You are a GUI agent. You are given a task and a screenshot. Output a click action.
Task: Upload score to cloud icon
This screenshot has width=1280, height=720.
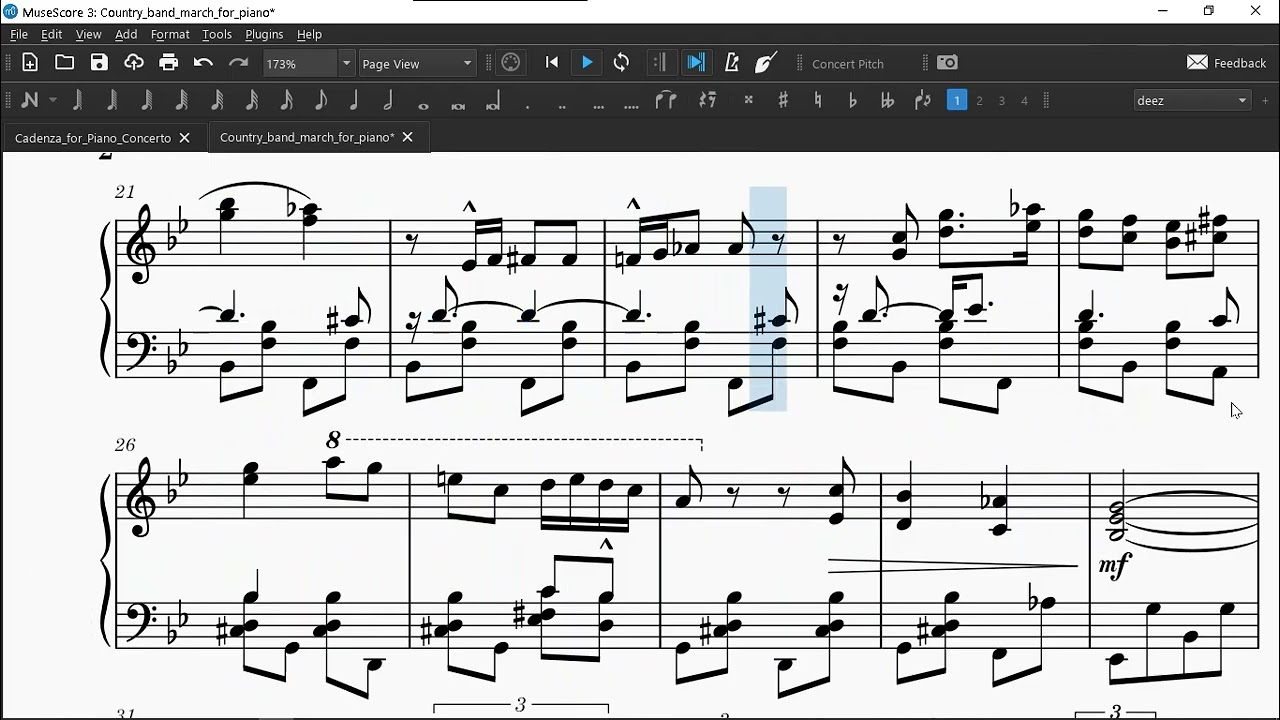point(134,63)
